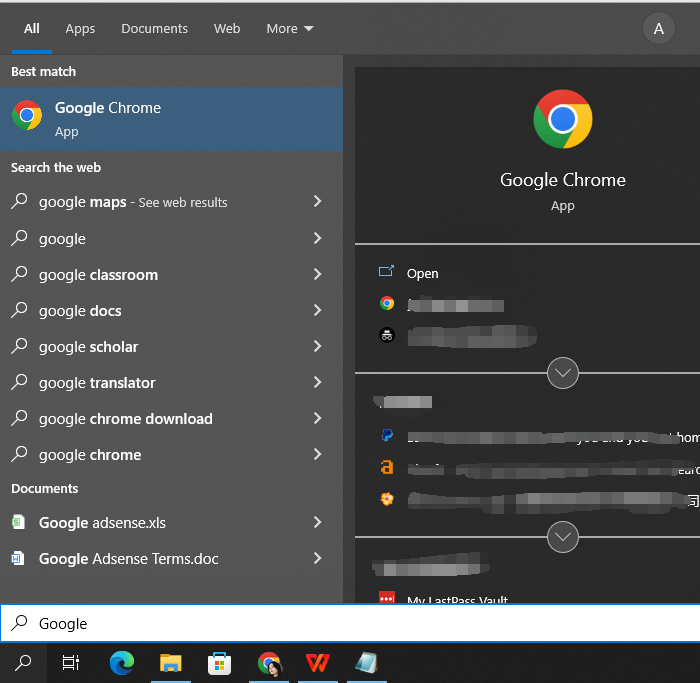Switch to the Apps tab
Image resolution: width=700 pixels, height=683 pixels.
[x=80, y=29]
